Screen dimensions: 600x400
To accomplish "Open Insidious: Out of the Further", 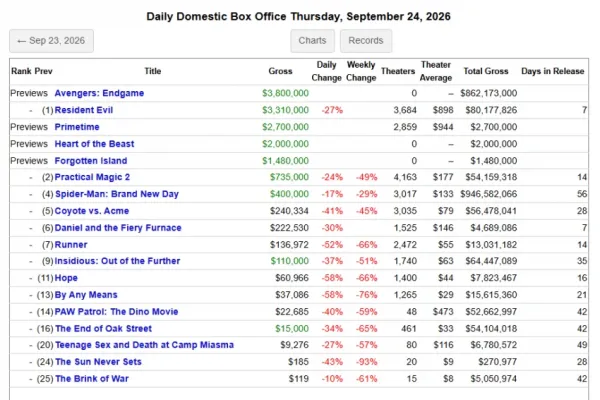I will [117, 261].
